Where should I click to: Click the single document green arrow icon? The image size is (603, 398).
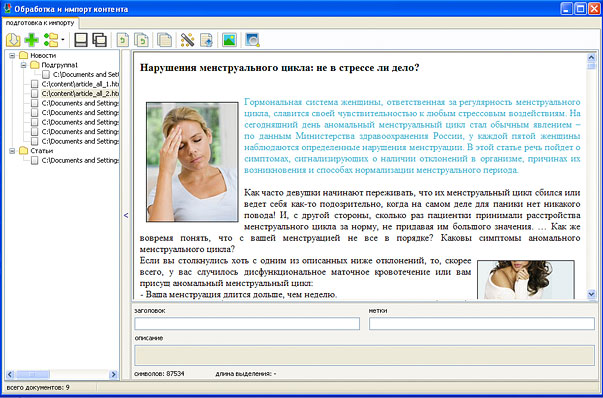(x=123, y=40)
